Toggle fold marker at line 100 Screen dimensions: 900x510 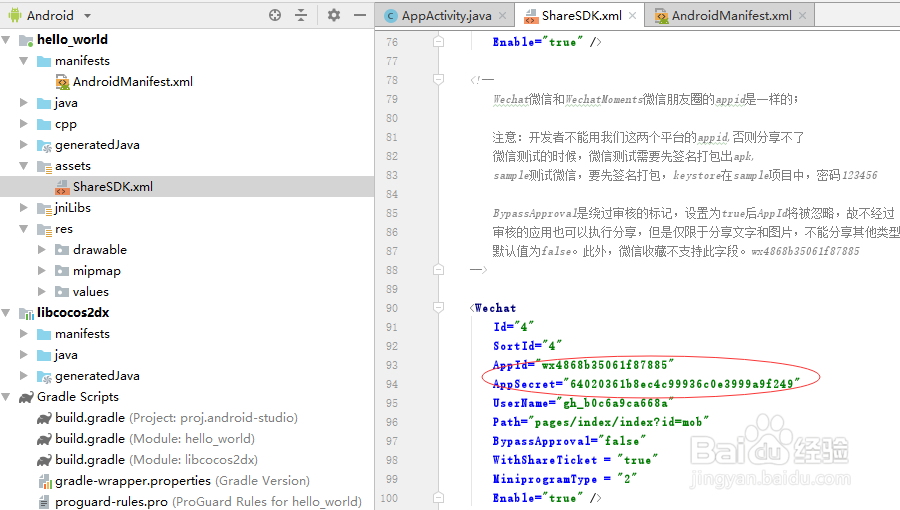(439, 498)
